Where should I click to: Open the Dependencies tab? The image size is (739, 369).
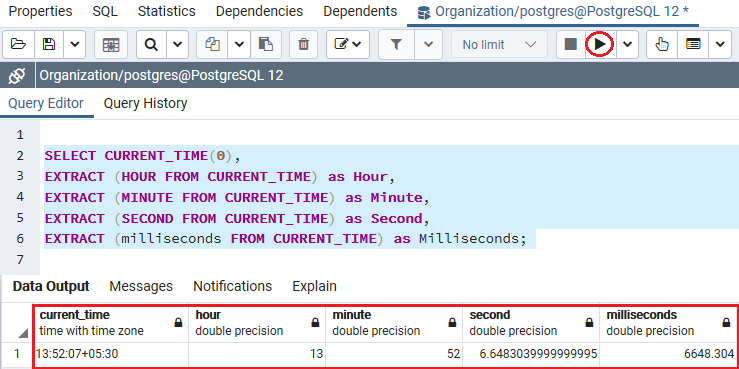point(259,11)
